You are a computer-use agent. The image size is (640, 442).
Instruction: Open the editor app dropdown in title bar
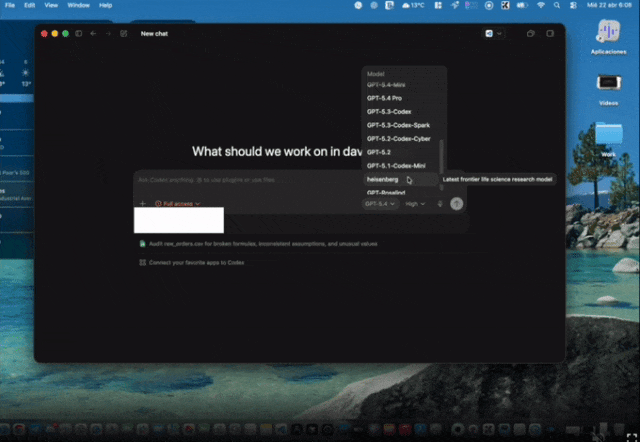[x=494, y=33]
